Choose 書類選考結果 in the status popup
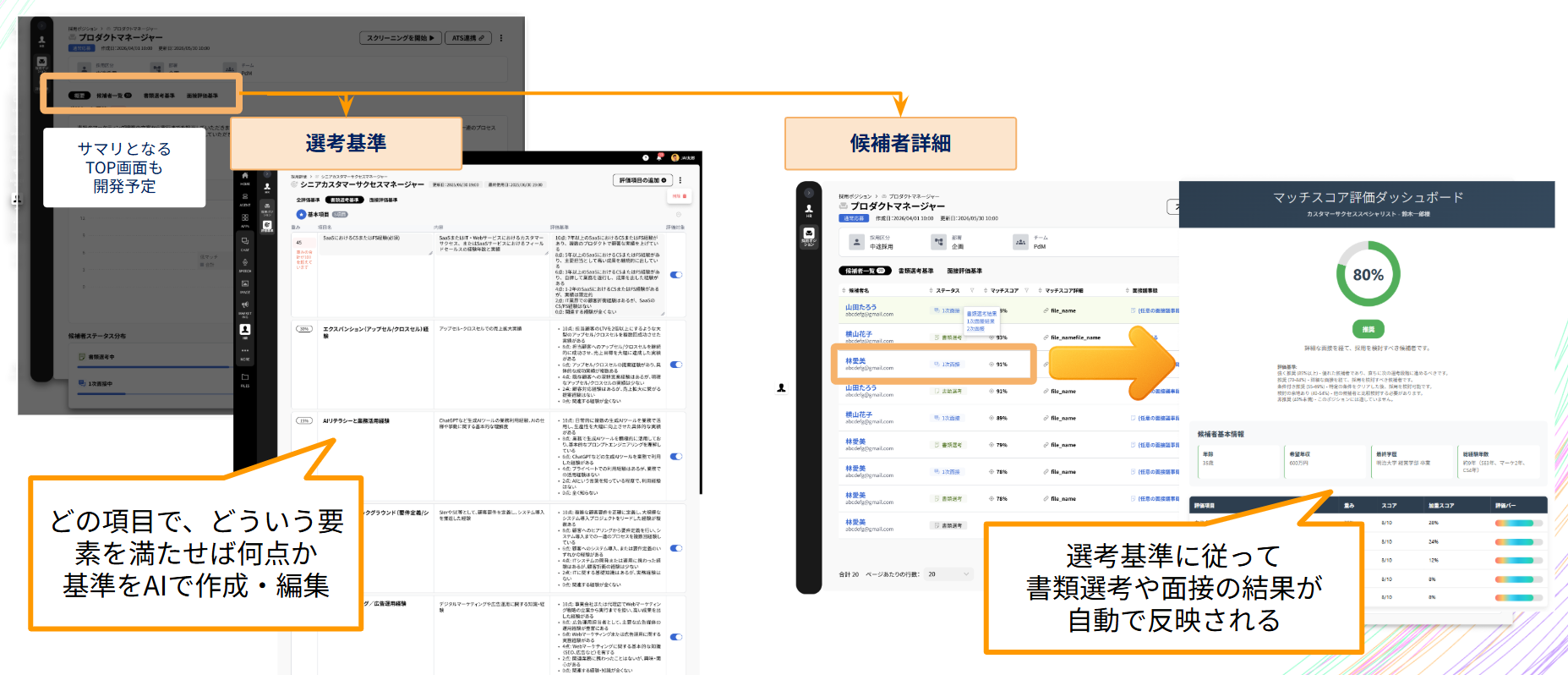This screenshot has height=675, width=1568. (981, 313)
